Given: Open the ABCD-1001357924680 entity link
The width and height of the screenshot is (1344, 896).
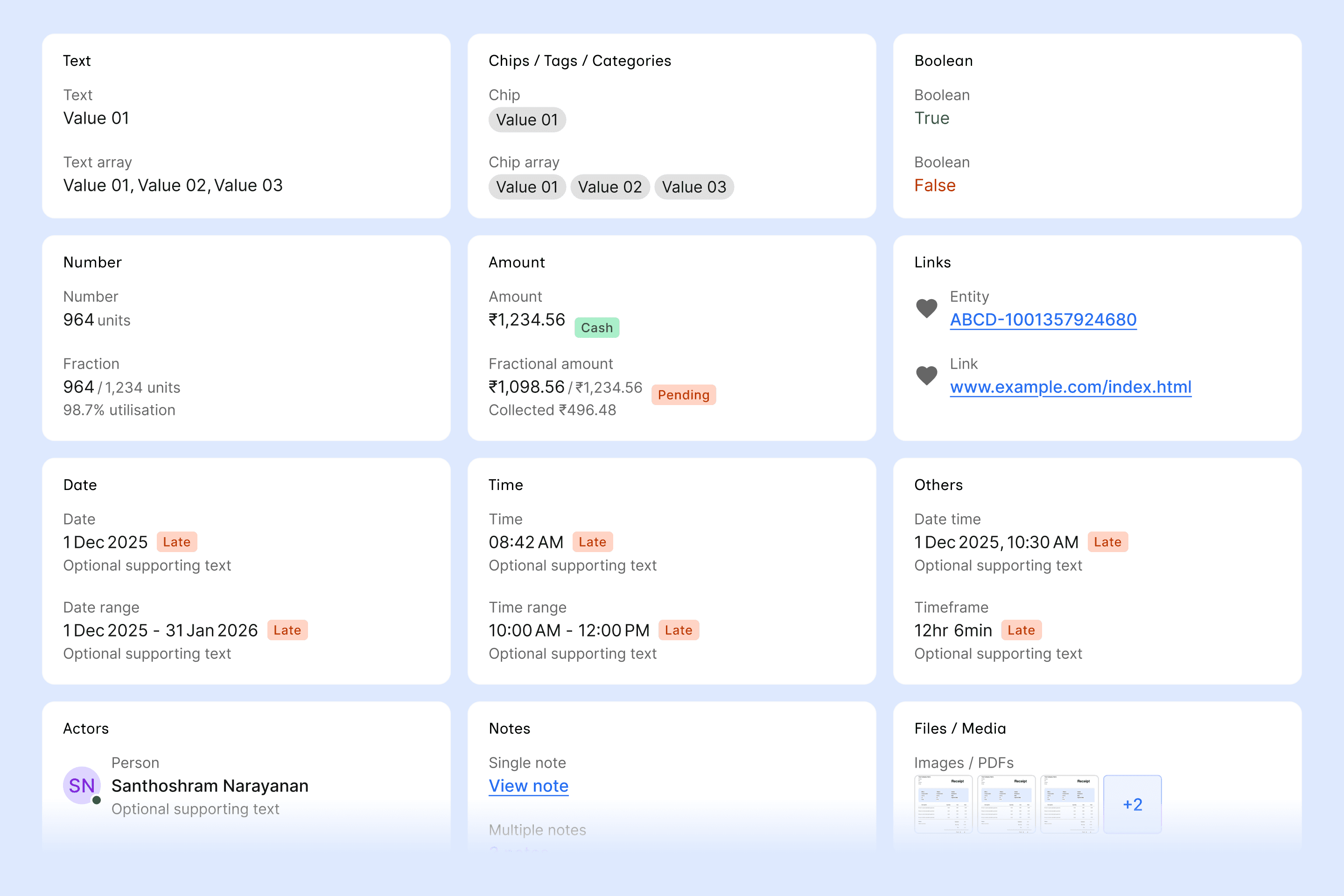Looking at the screenshot, I should (1043, 319).
